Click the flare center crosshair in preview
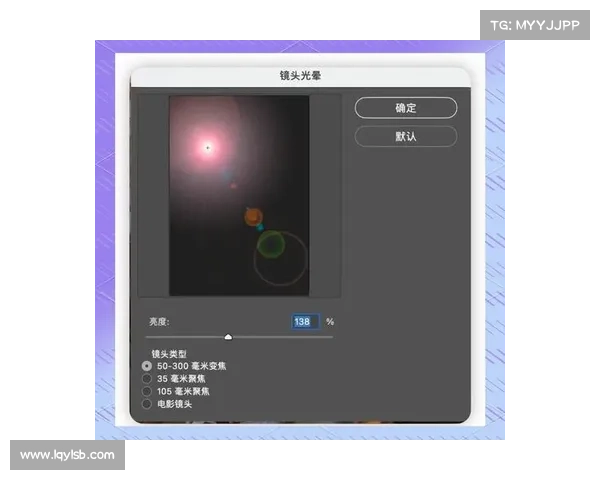The height and width of the screenshot is (480, 600). [x=208, y=147]
